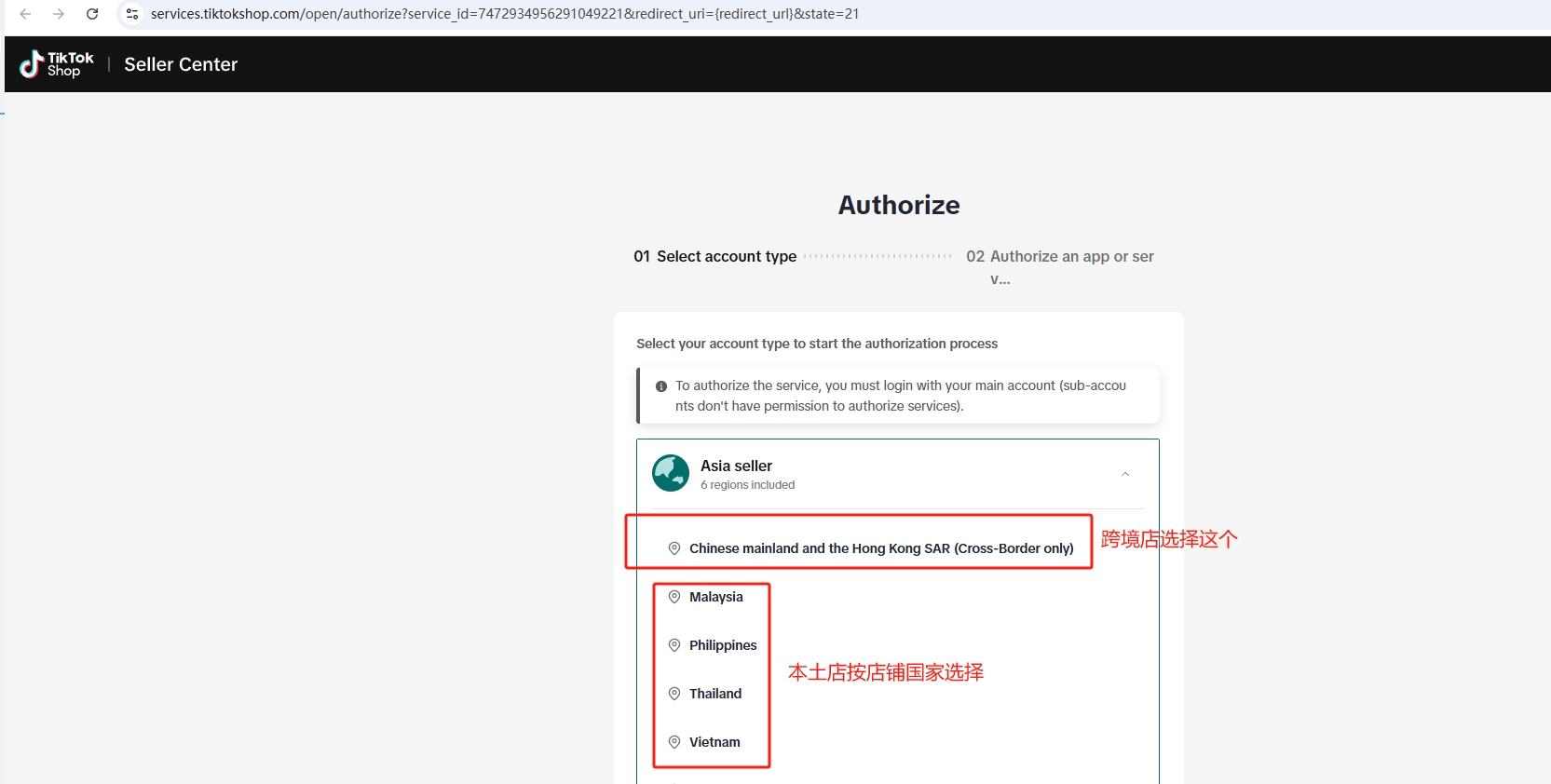
Task: Select step 02 Authorize an app
Action: click(1059, 257)
